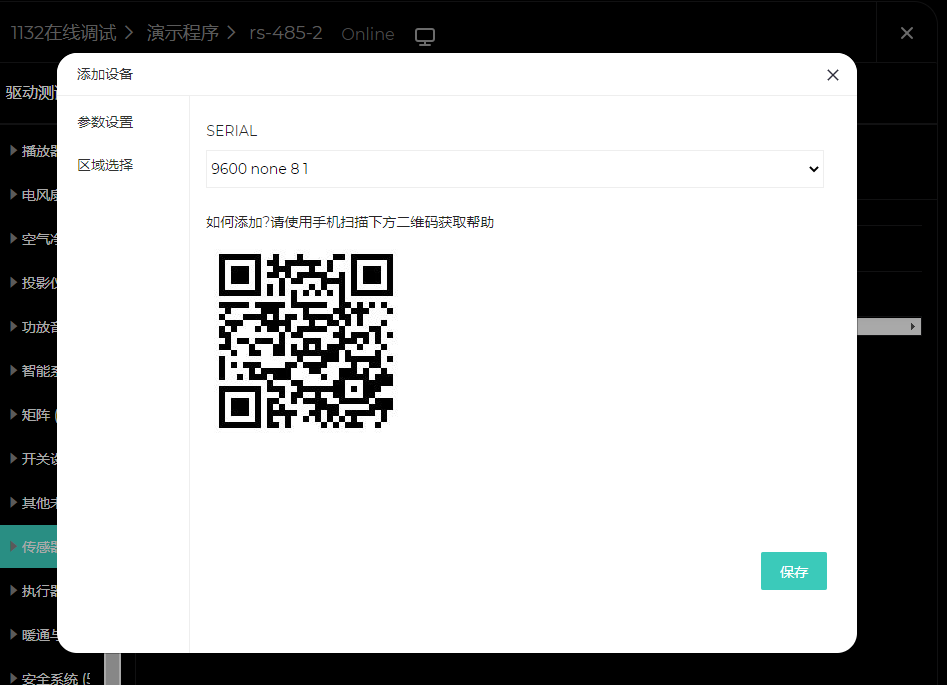Expand the 其他 tree category
Image resolution: width=947 pixels, height=685 pixels.
tap(13, 503)
